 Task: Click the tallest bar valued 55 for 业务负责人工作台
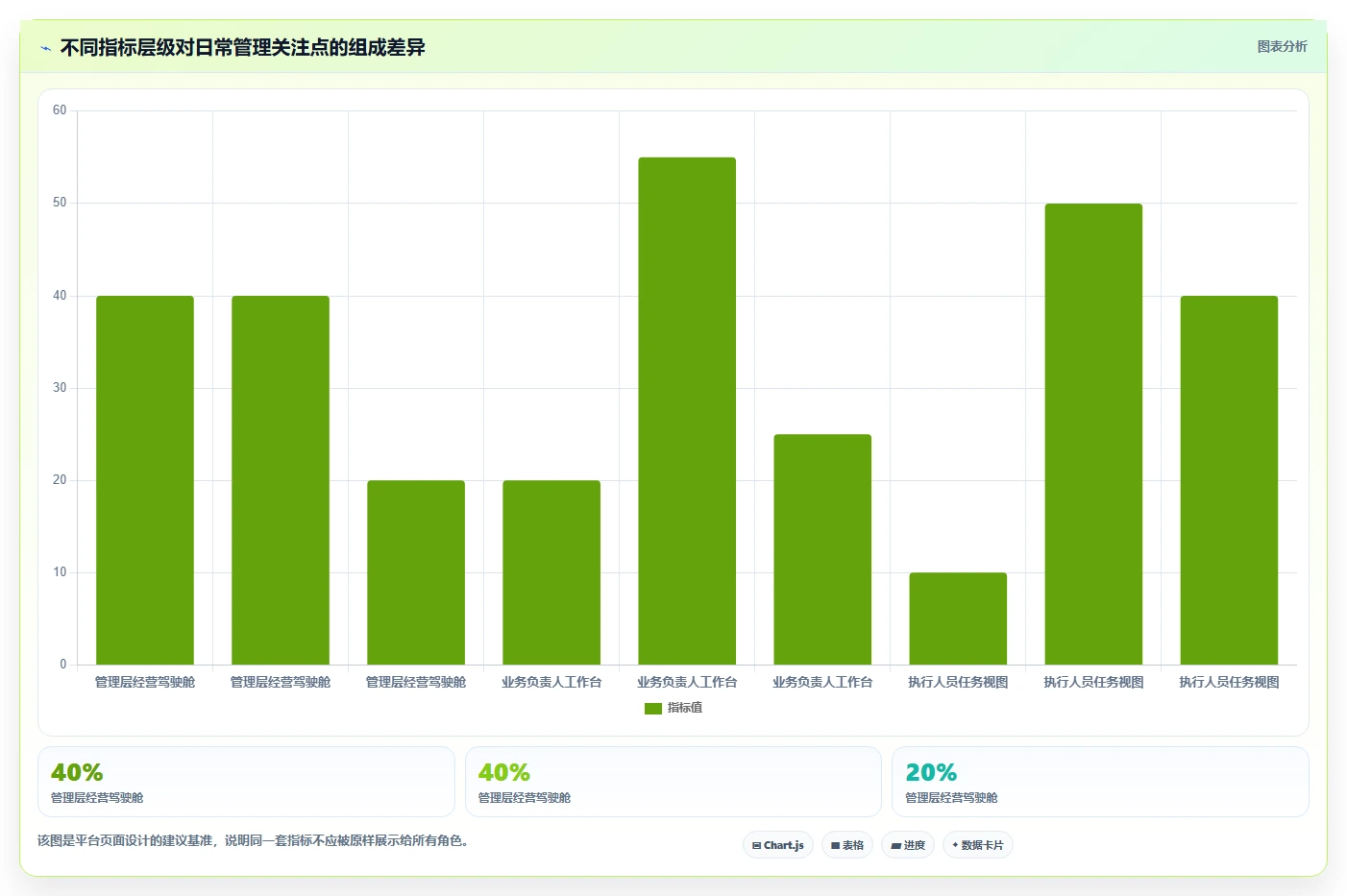(x=687, y=411)
